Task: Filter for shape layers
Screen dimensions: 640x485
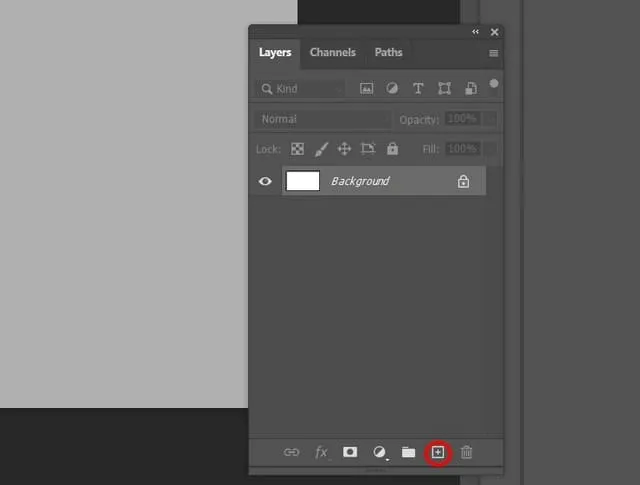Action: click(x=444, y=89)
